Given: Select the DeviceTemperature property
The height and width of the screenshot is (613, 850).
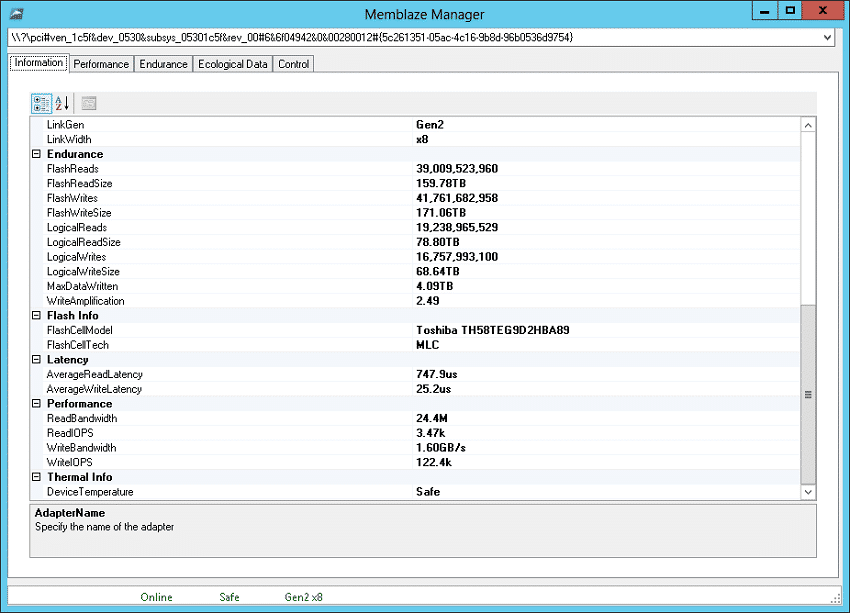Looking at the screenshot, I should [415, 492].
